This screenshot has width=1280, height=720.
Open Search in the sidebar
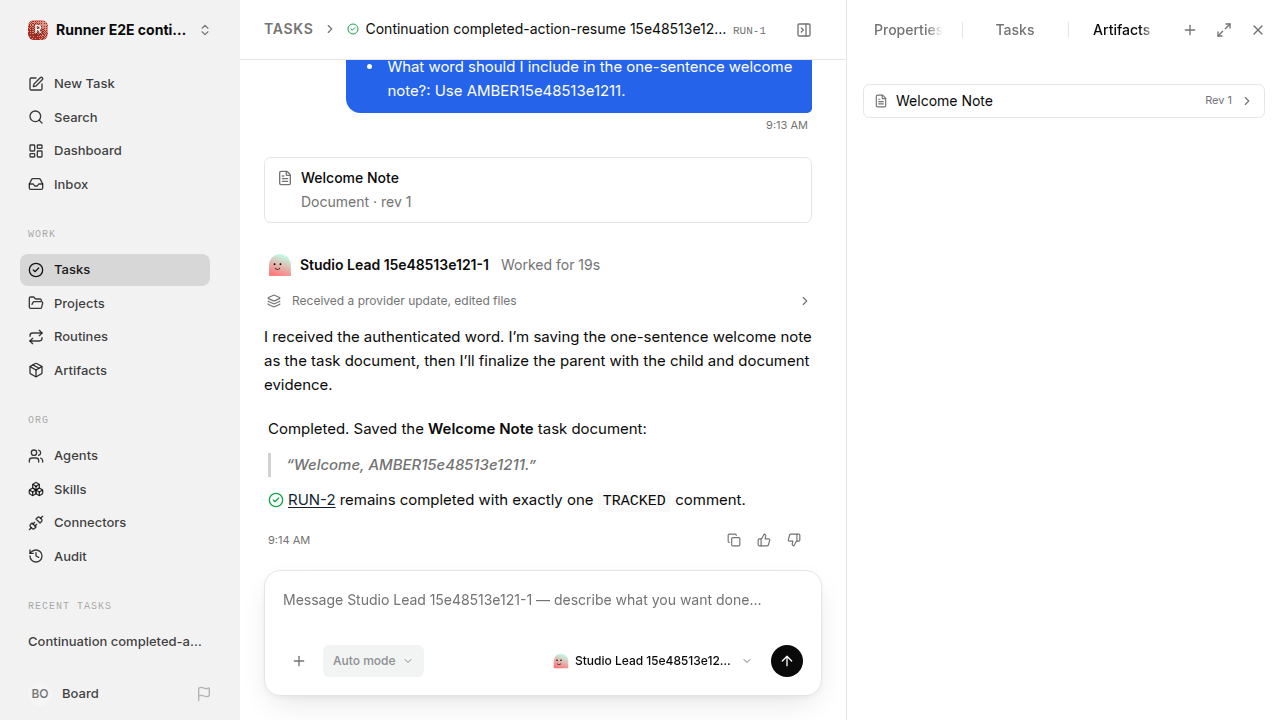115,118
